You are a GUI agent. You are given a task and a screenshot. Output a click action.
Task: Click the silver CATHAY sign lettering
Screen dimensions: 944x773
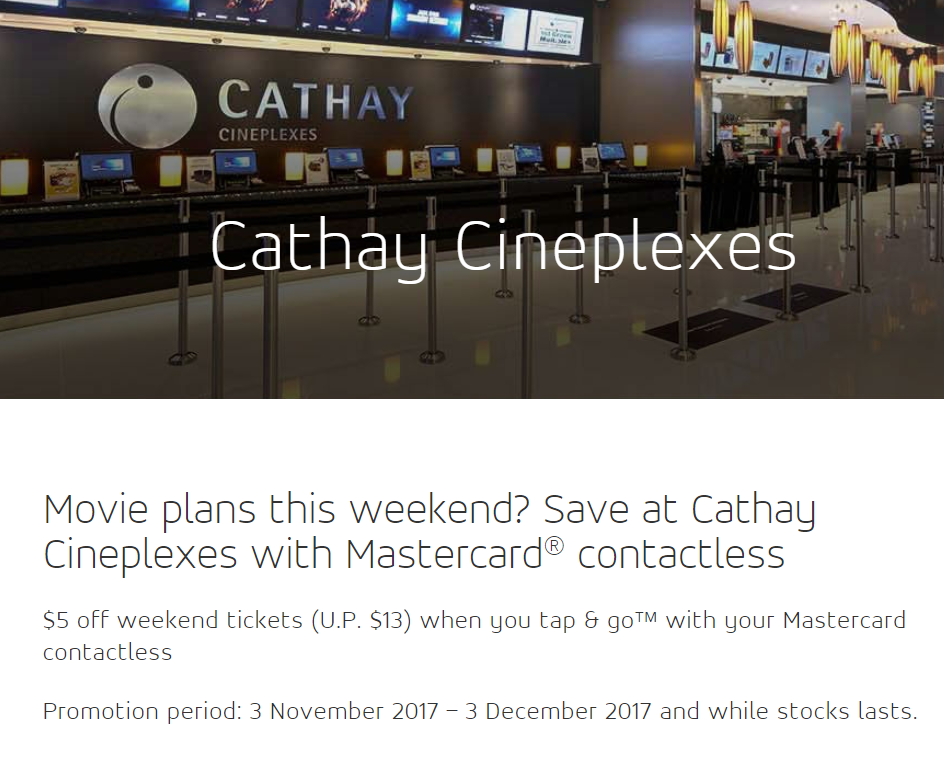[315, 101]
